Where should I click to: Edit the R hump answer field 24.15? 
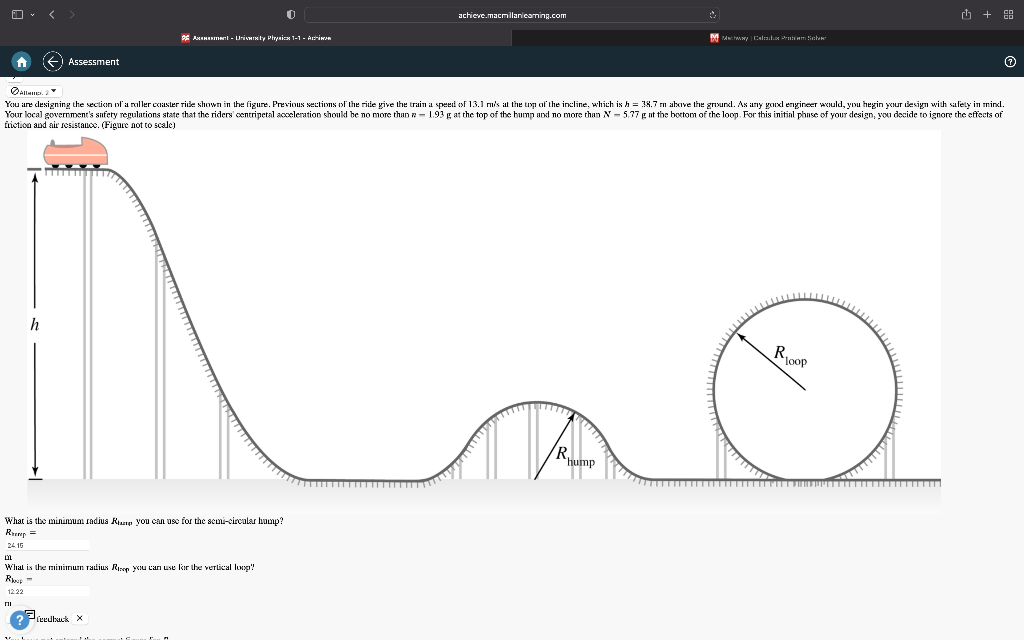tap(47, 545)
